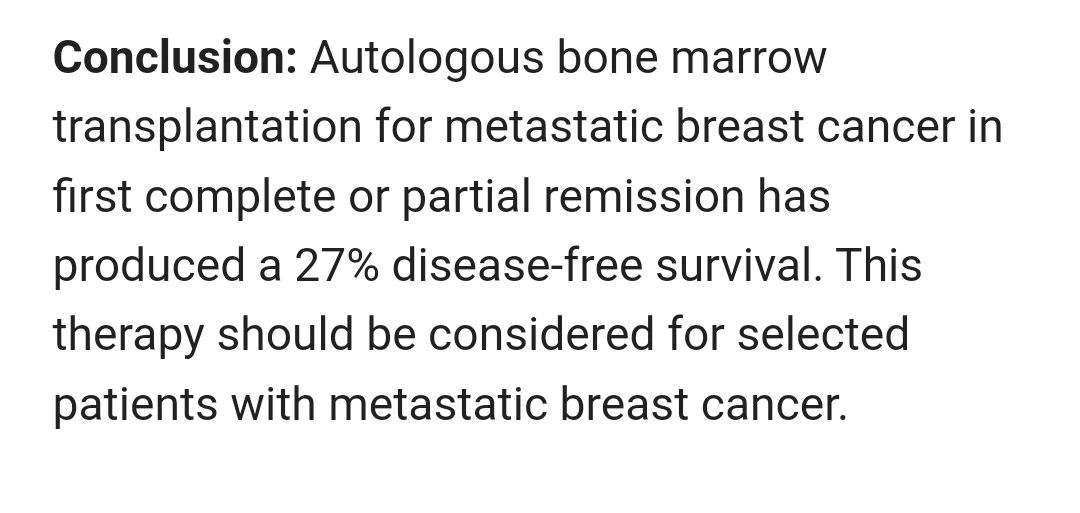This screenshot has width=1080, height=513.
Task: Click the word 'patients'
Action: (135, 405)
